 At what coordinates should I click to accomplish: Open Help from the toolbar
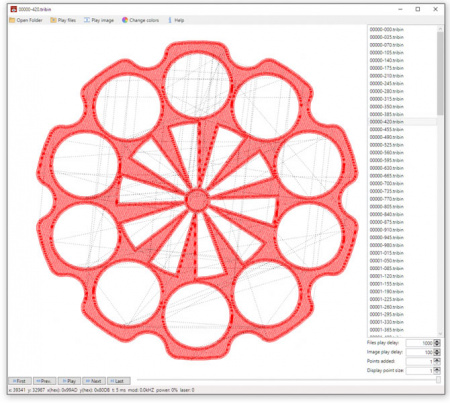(170, 20)
